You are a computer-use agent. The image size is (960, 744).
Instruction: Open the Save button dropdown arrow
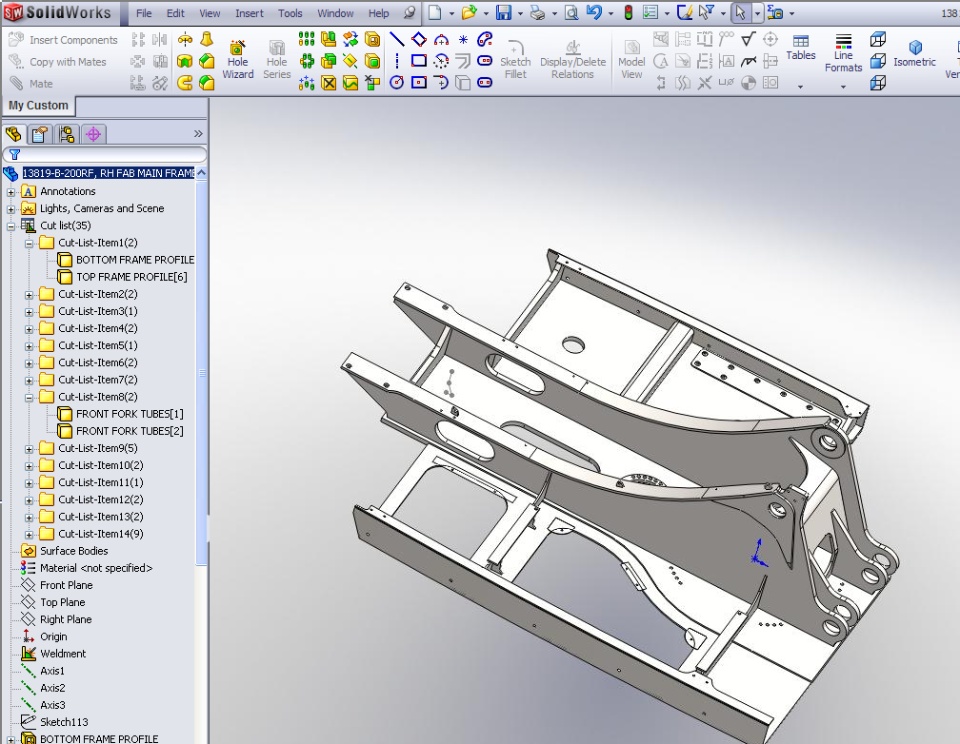click(519, 13)
